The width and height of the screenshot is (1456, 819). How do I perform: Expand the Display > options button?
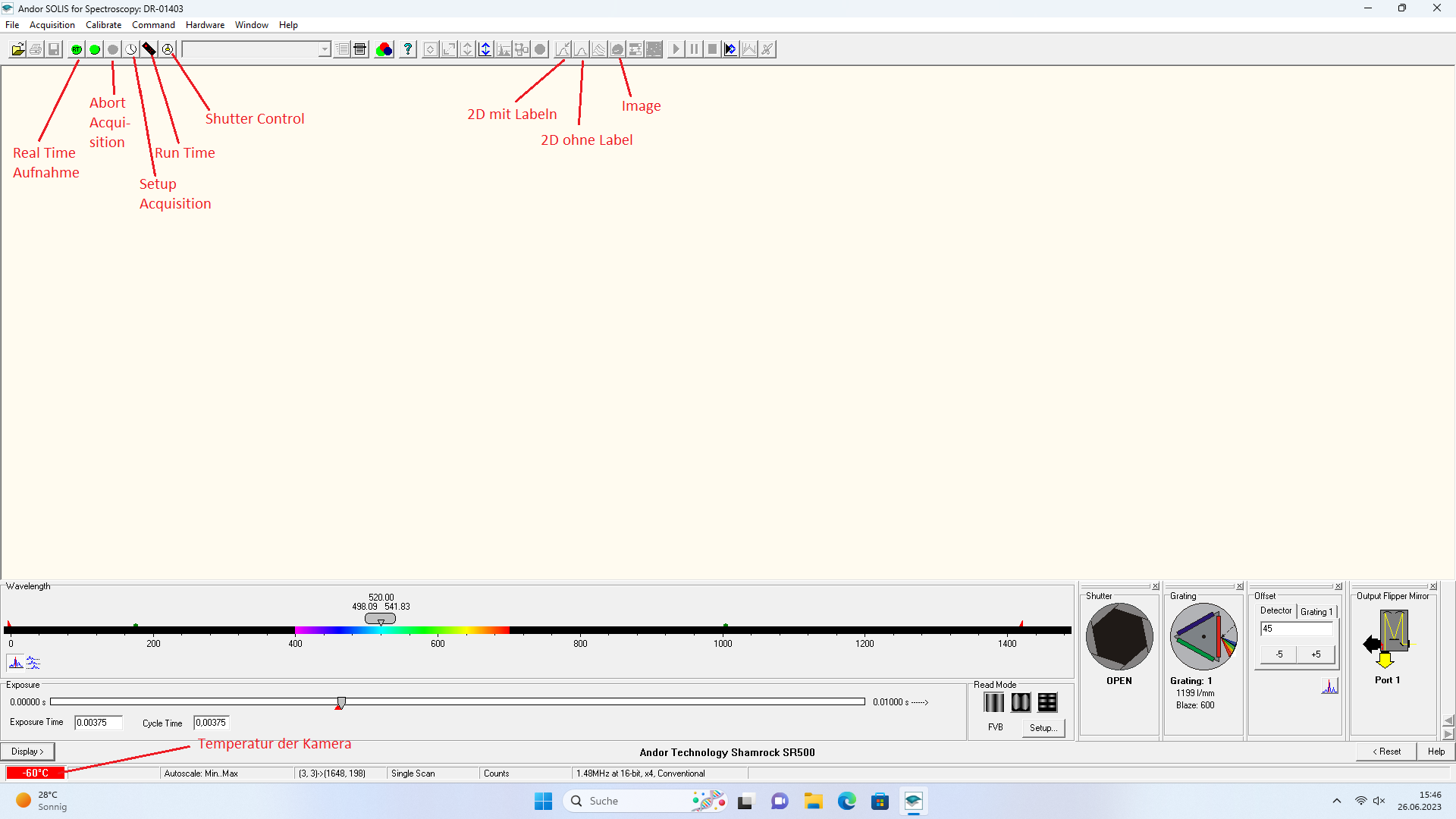pyautogui.click(x=27, y=752)
